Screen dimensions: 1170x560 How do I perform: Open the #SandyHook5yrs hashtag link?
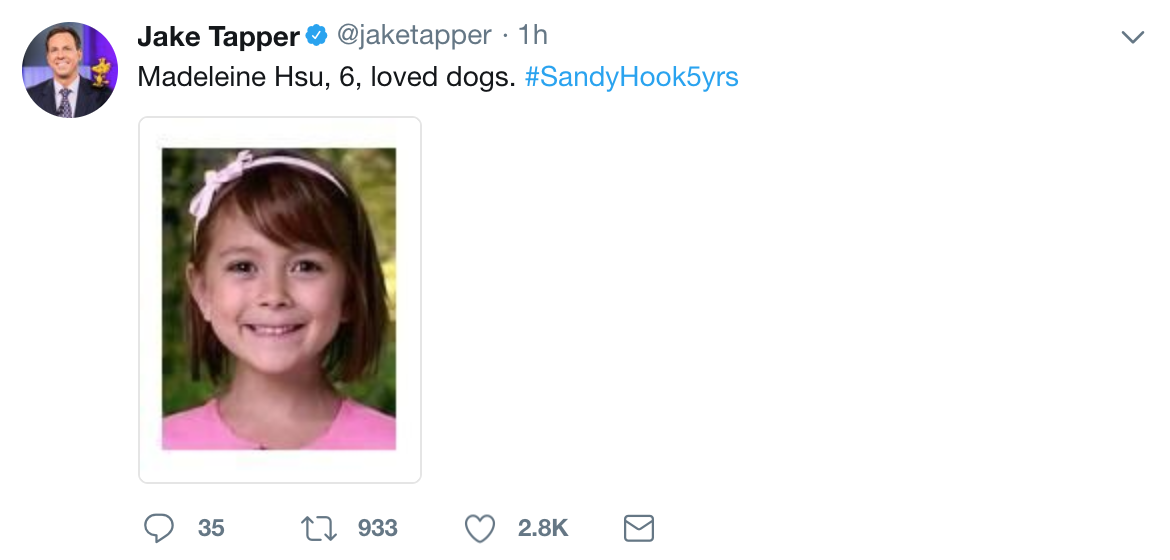coord(631,77)
